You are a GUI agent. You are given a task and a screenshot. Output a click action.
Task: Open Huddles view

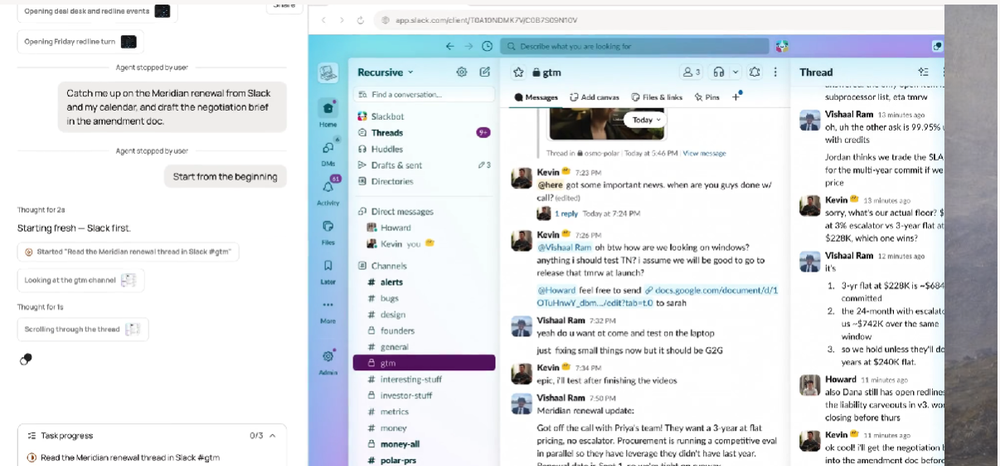tap(423, 149)
